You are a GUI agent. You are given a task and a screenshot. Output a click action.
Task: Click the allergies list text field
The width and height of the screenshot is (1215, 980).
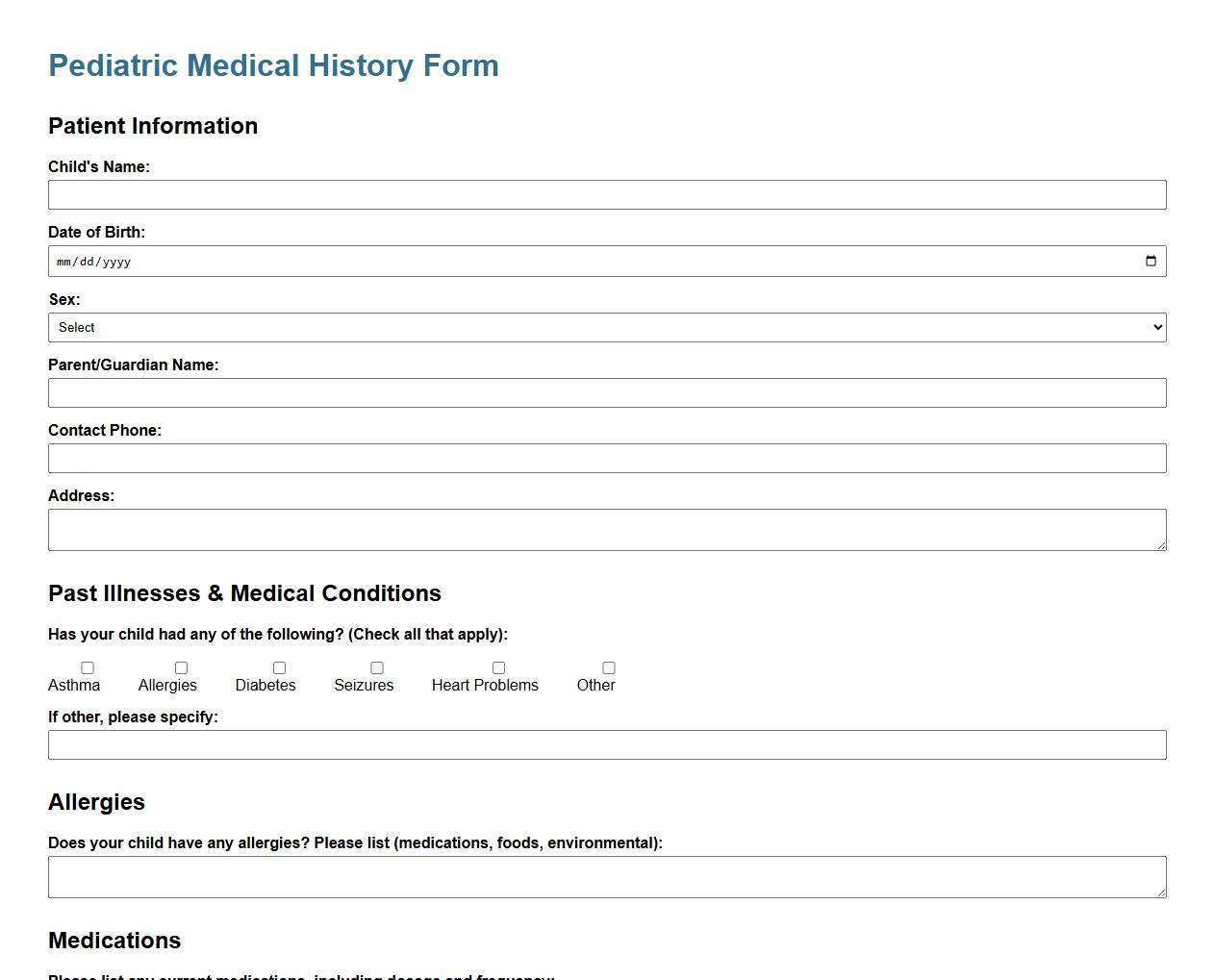point(606,875)
